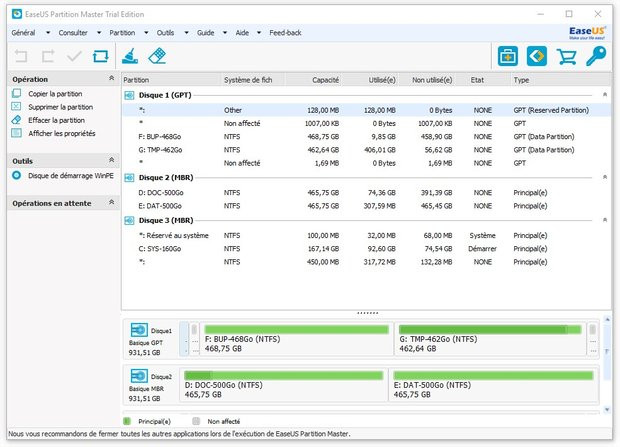Click the key activation icon
This screenshot has height=447, width=620.
[596, 56]
